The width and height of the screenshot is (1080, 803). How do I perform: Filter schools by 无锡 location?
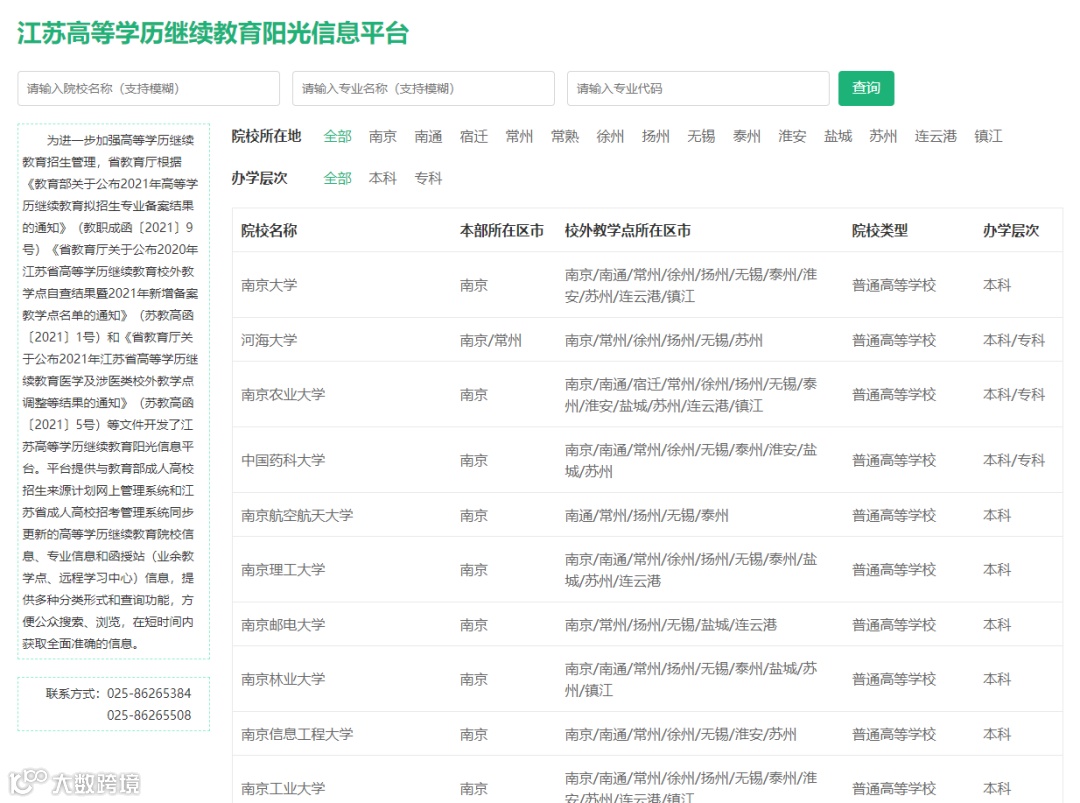701,136
